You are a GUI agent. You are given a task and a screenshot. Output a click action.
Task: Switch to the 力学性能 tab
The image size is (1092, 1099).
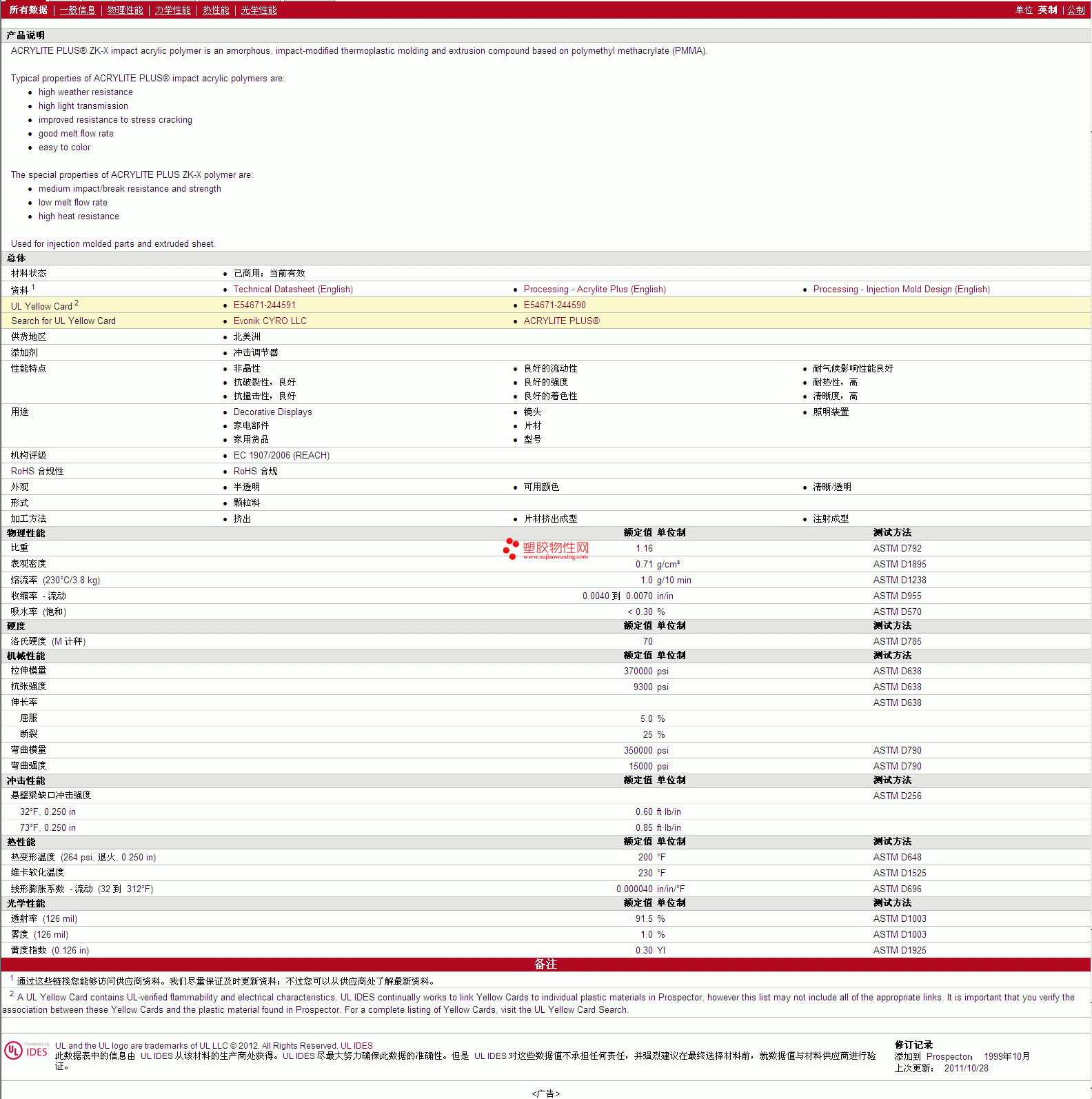172,10
